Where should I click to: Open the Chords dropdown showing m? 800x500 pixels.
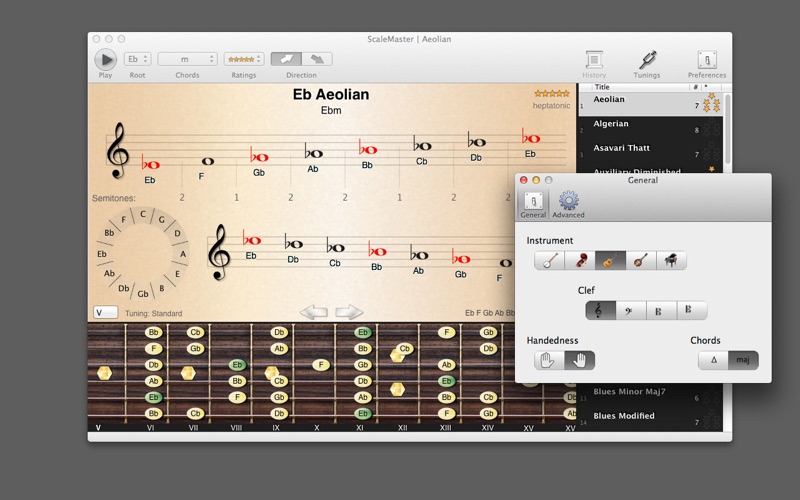[187, 59]
